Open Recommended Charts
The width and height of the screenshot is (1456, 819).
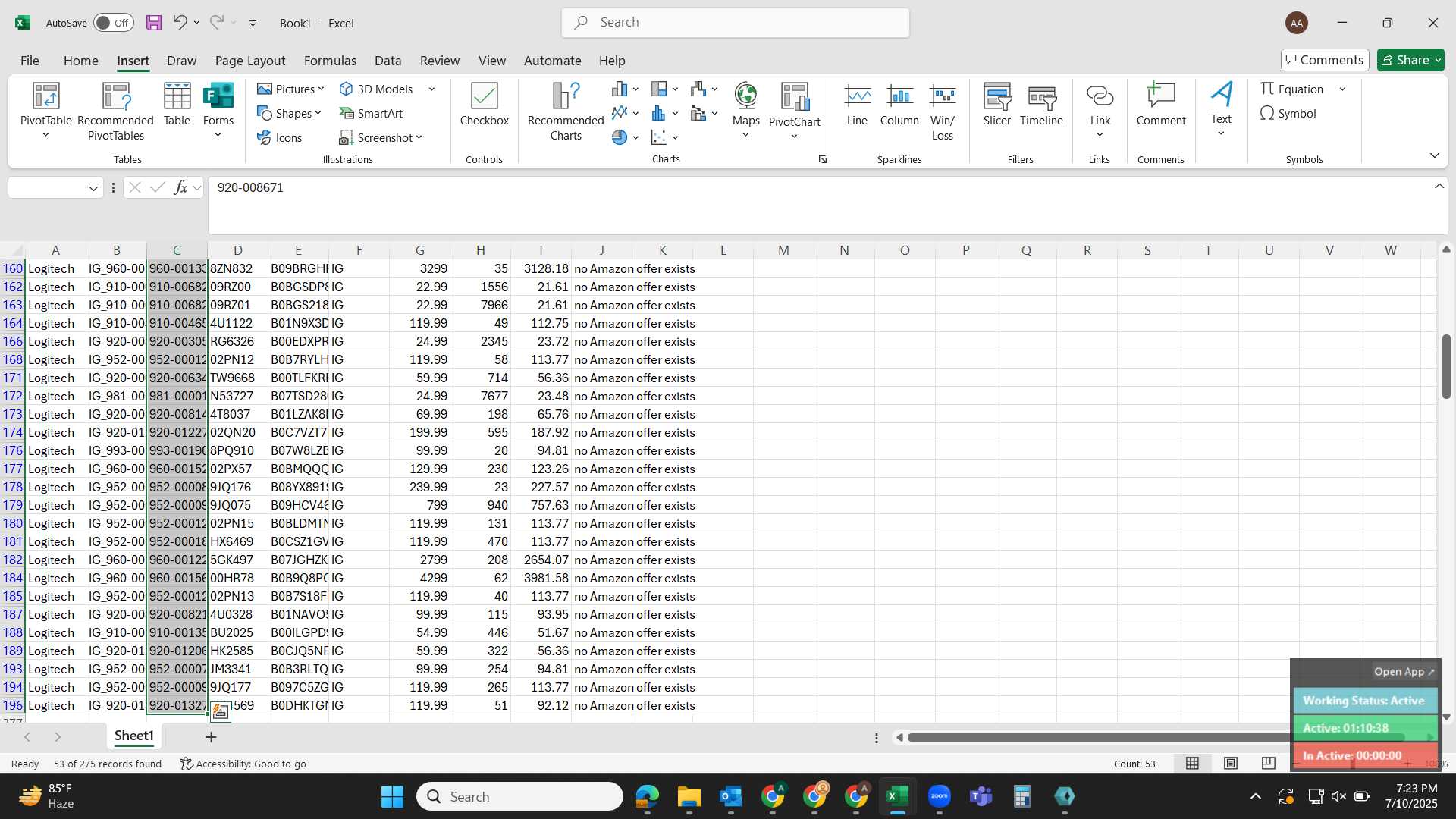tap(566, 111)
